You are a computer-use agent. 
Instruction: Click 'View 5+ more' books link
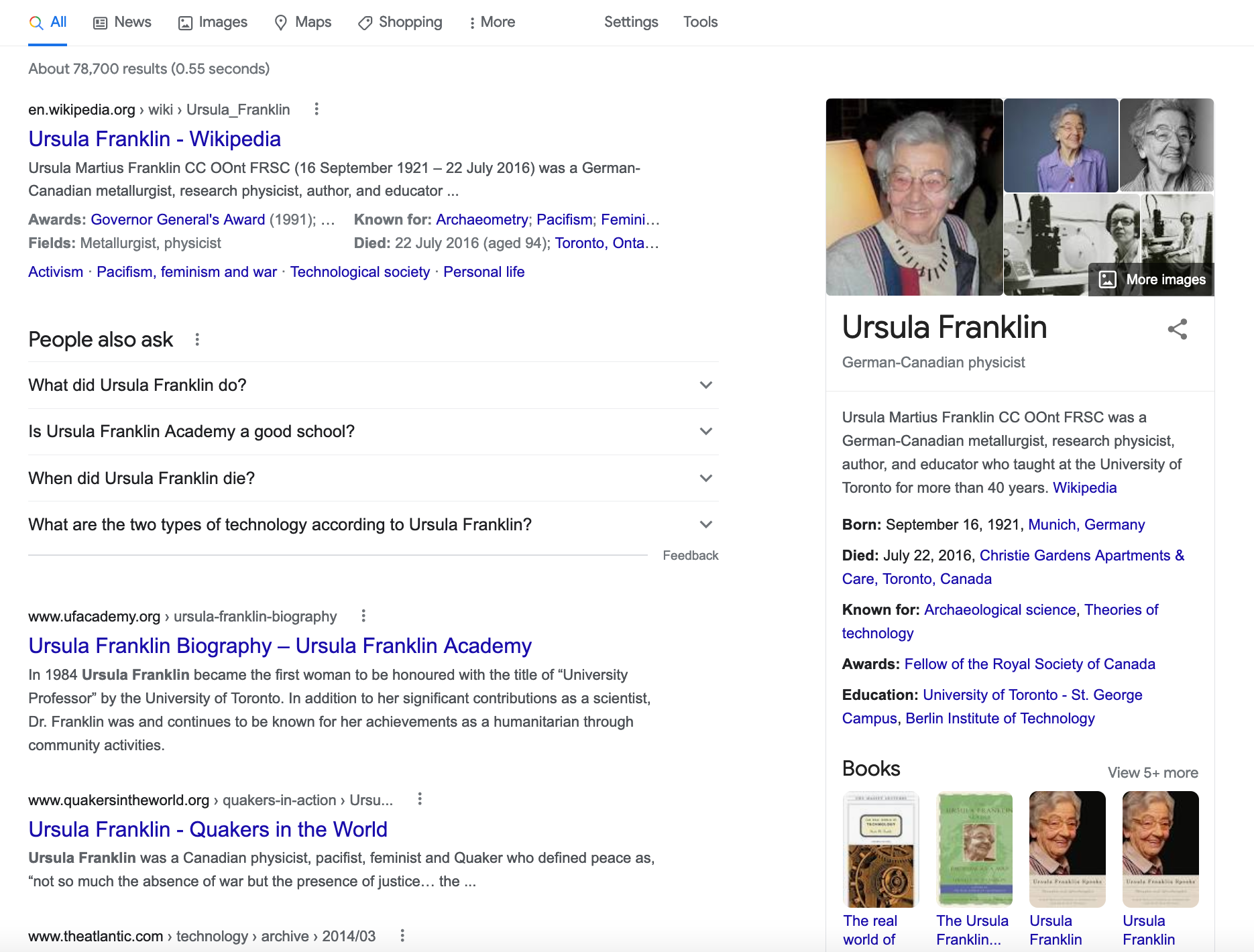[1153, 772]
